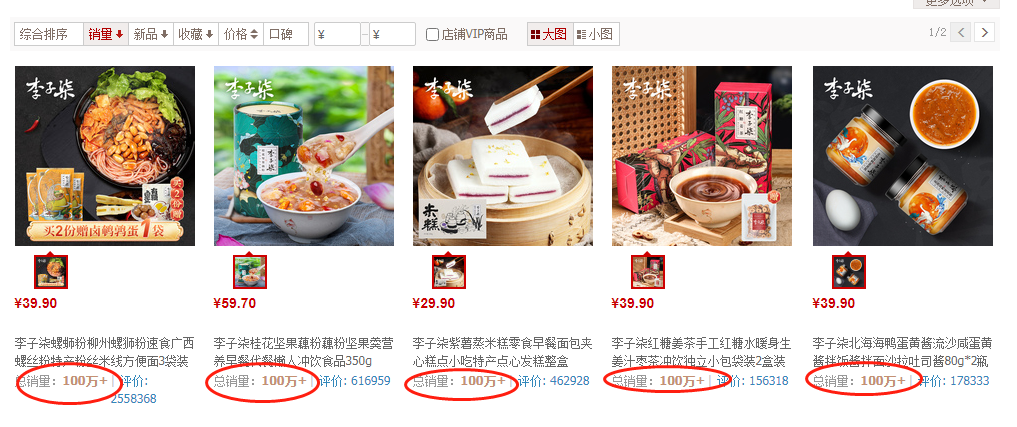The image size is (1017, 427).
Task: Go to the next results page arrow
Action: point(985,32)
